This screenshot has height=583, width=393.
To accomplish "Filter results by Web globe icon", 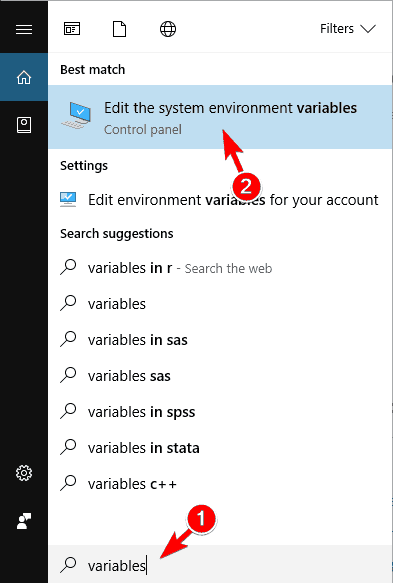I will tap(168, 29).
